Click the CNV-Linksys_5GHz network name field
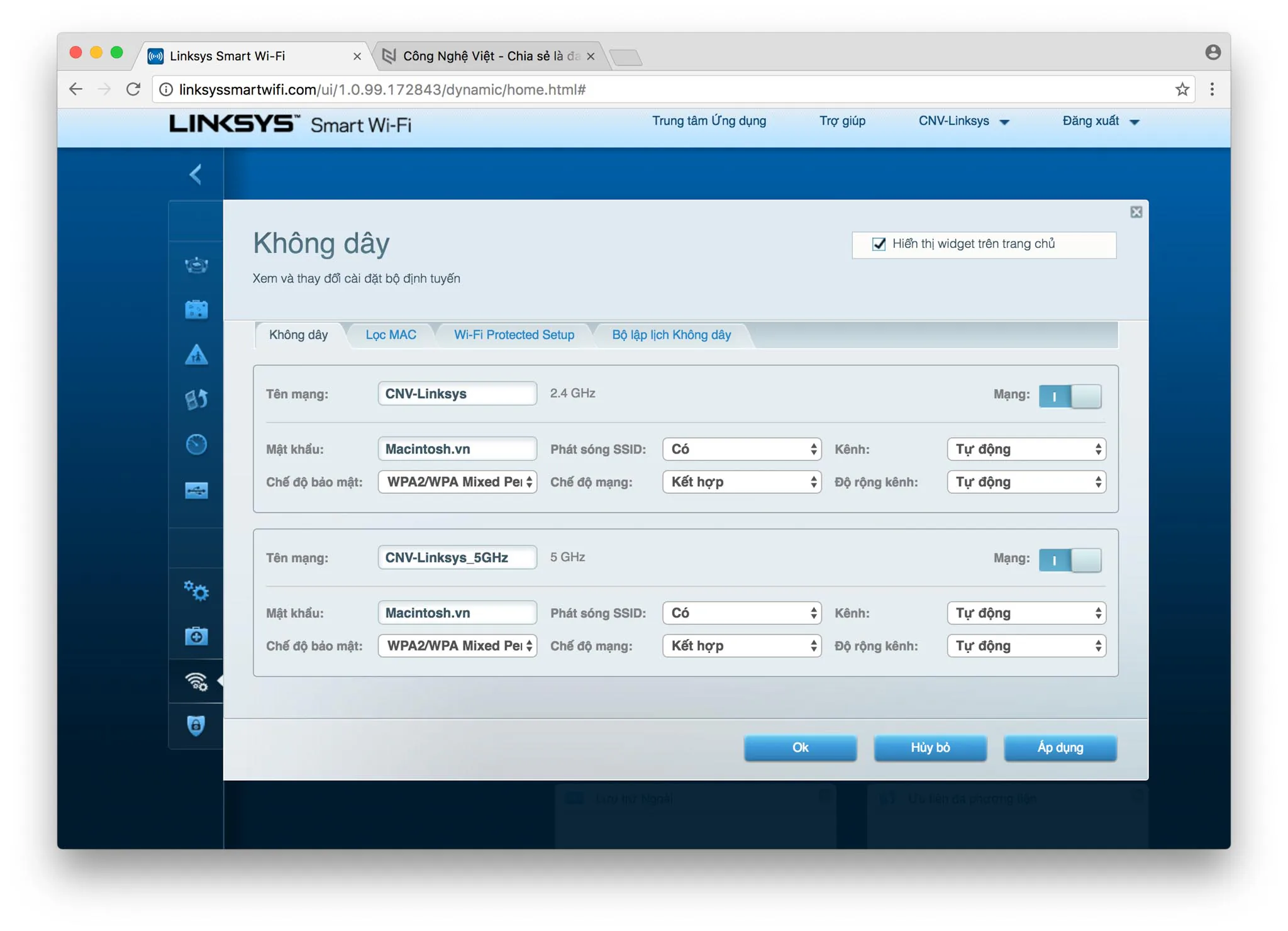The image size is (1288, 931). pyautogui.click(x=457, y=558)
